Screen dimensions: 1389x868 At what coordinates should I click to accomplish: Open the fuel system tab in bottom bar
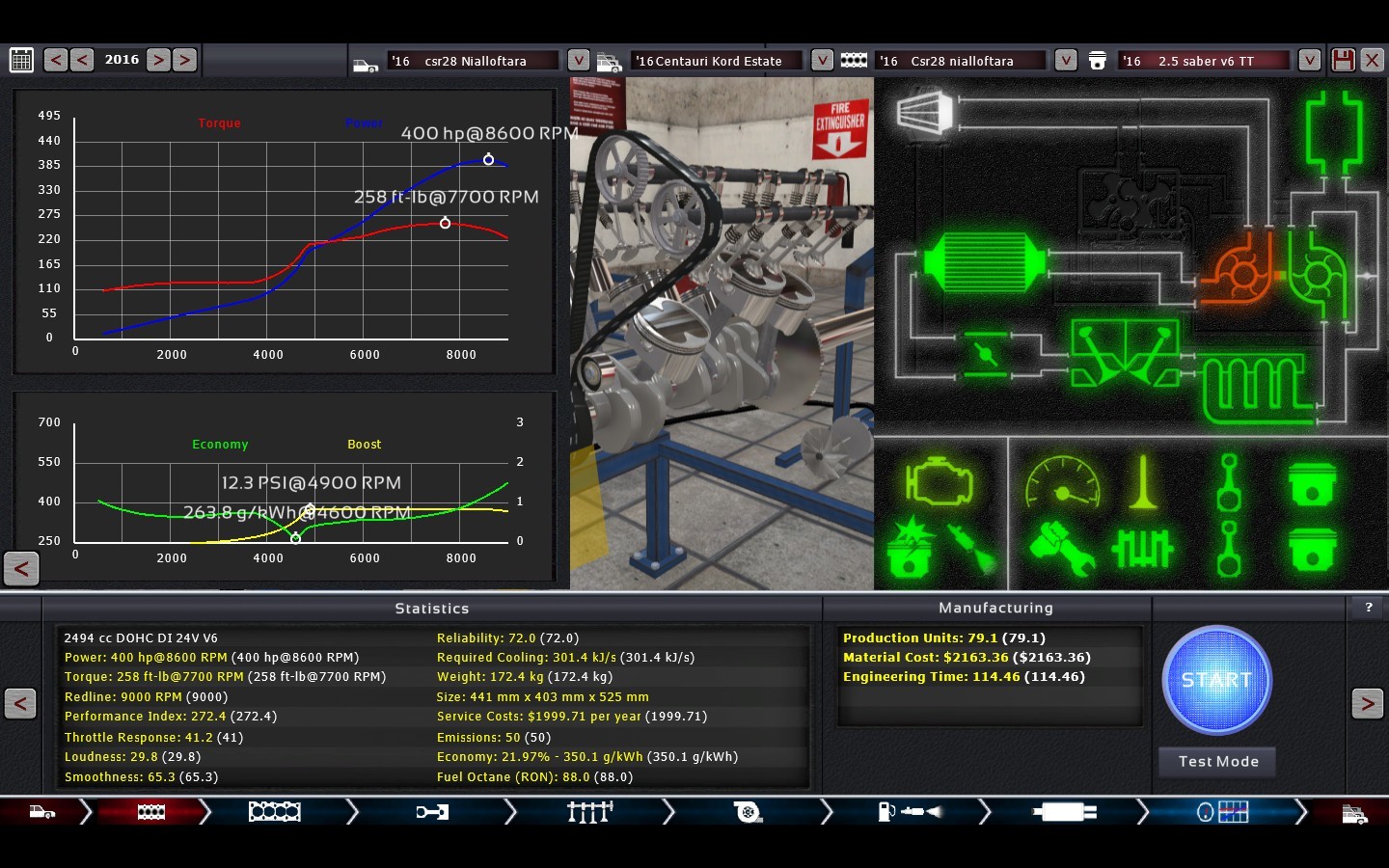pos(907,812)
